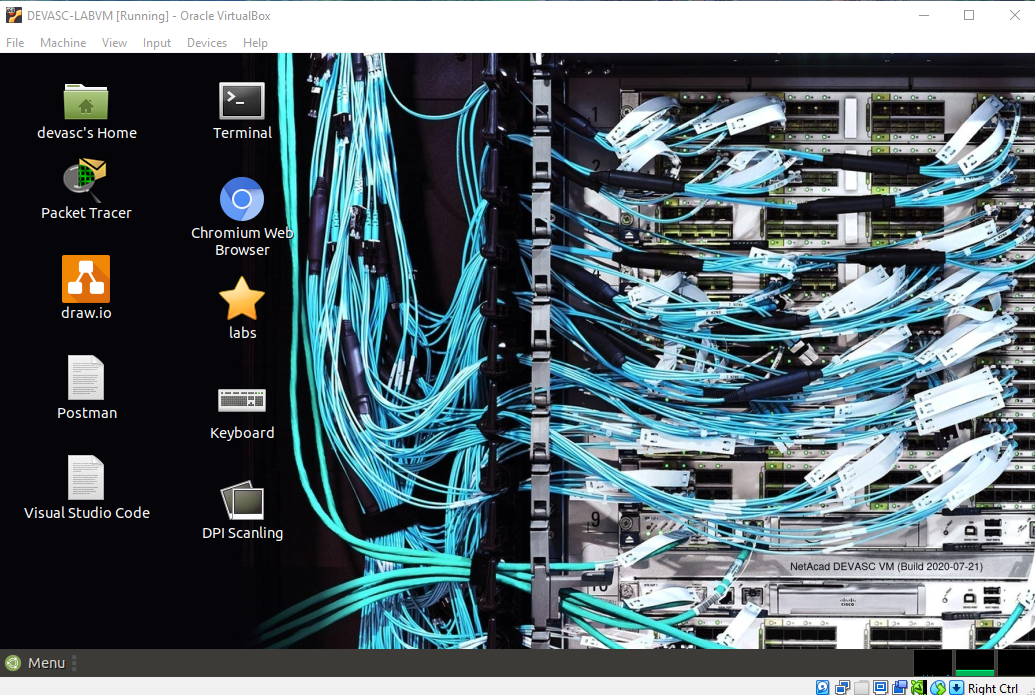Screen dimensions: 1035x695
Task: Click the Menu button in bottom panel
Action: tap(36, 663)
